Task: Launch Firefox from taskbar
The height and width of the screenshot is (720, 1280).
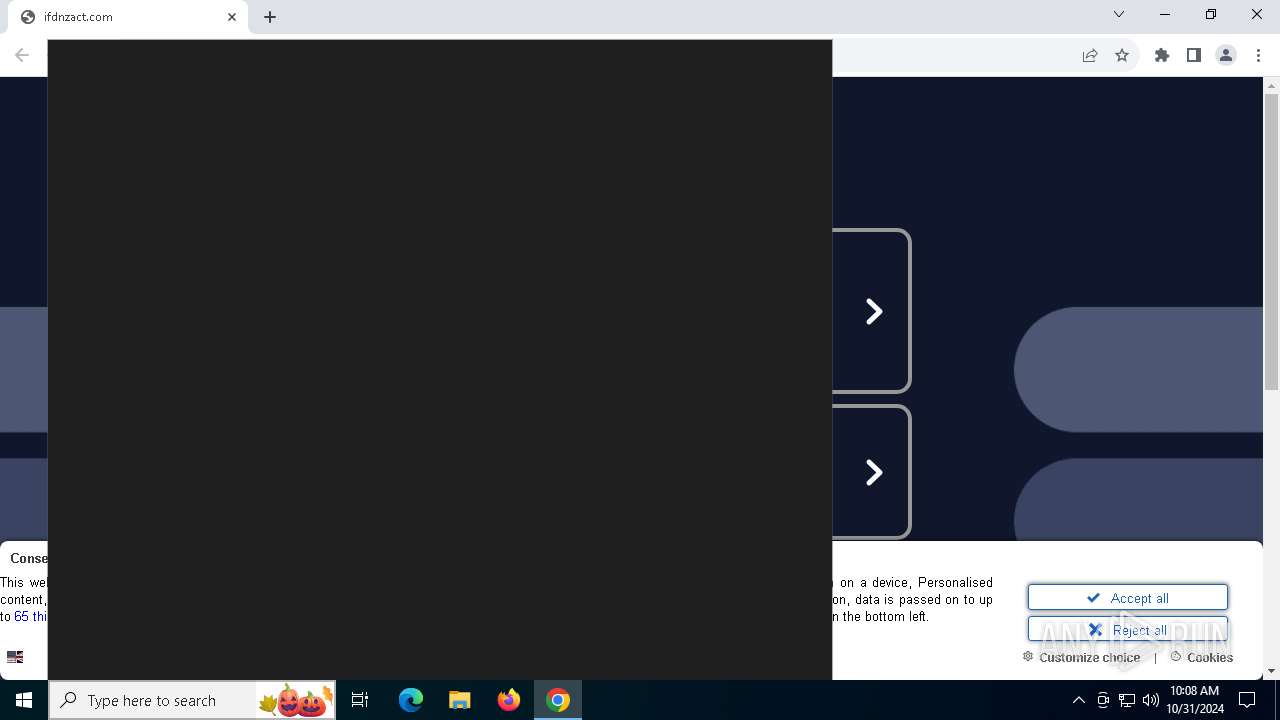Action: 509,700
